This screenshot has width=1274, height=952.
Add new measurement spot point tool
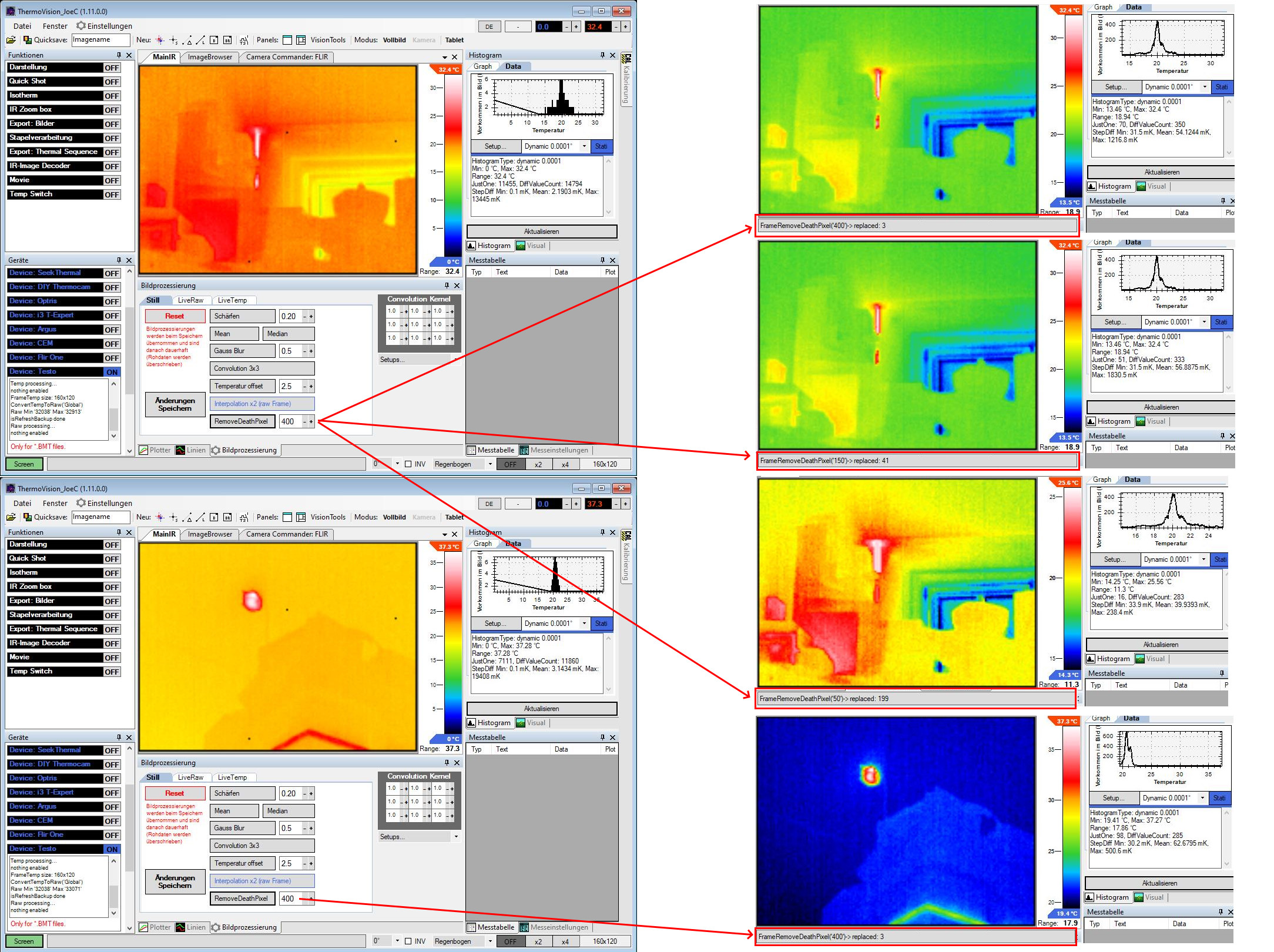coord(160,40)
